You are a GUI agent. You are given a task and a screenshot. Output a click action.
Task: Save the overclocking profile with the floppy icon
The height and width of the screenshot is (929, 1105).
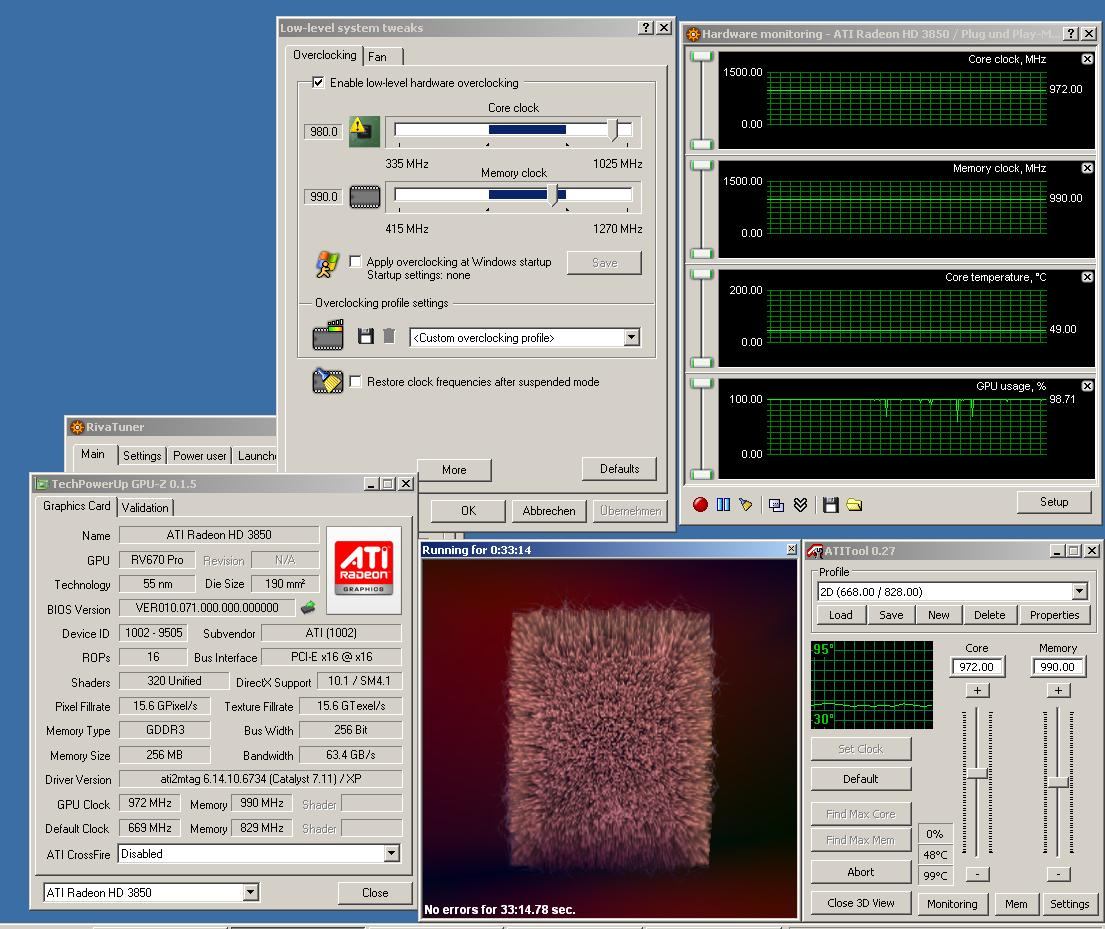point(365,336)
